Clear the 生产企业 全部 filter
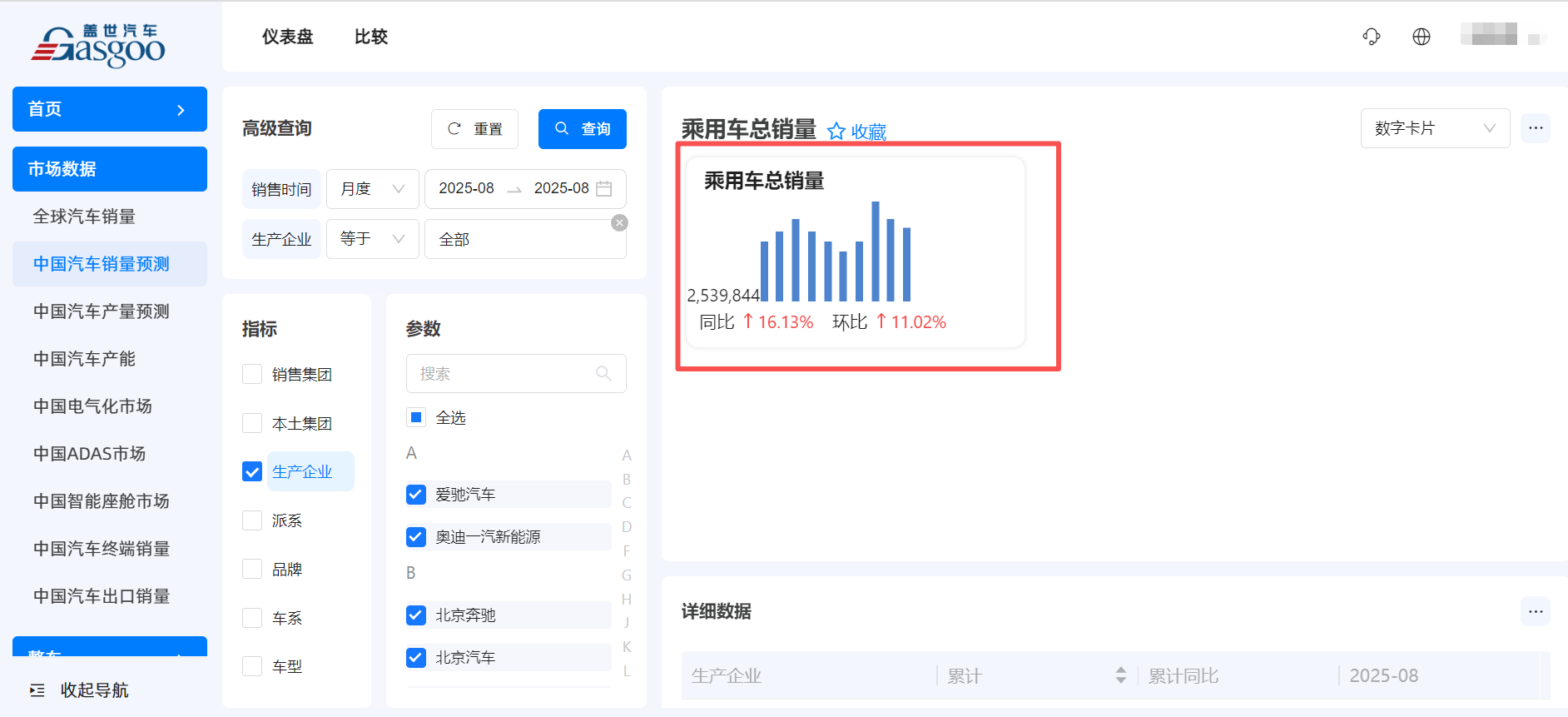 (619, 222)
